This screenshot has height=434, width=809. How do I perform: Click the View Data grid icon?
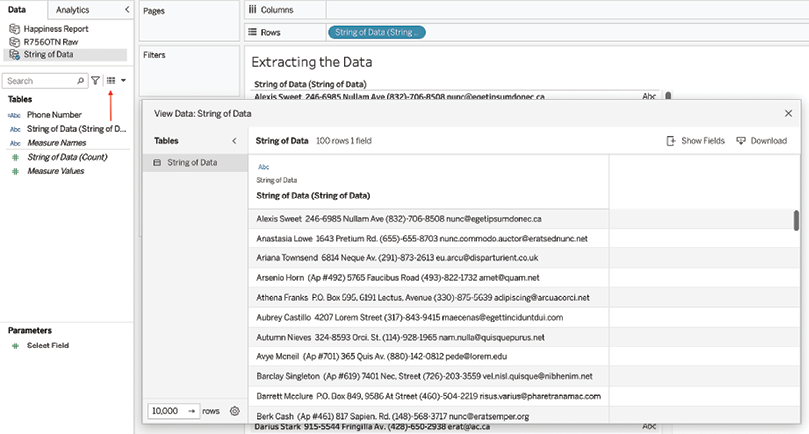click(111, 81)
